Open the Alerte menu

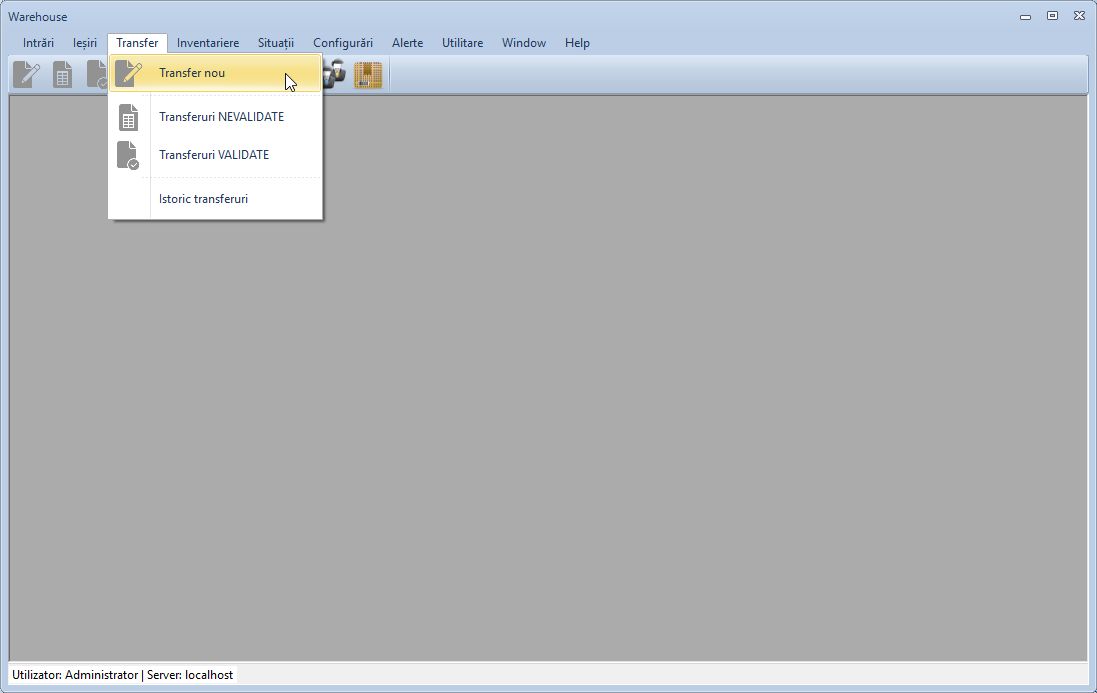(407, 43)
